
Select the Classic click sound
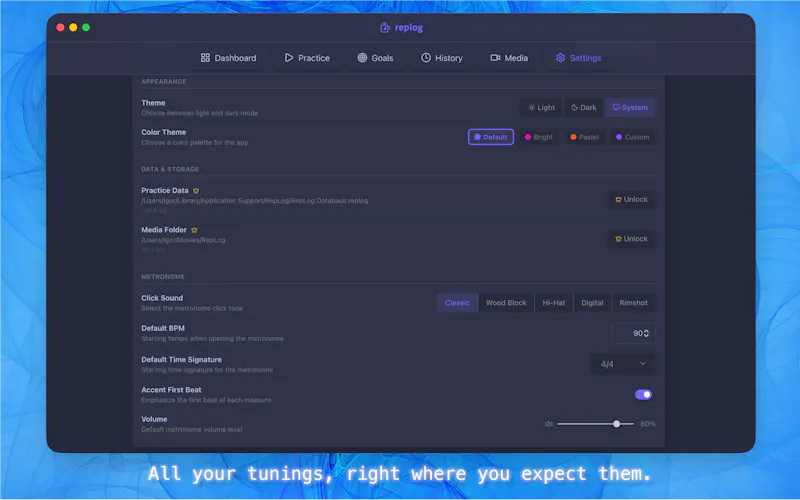point(457,303)
